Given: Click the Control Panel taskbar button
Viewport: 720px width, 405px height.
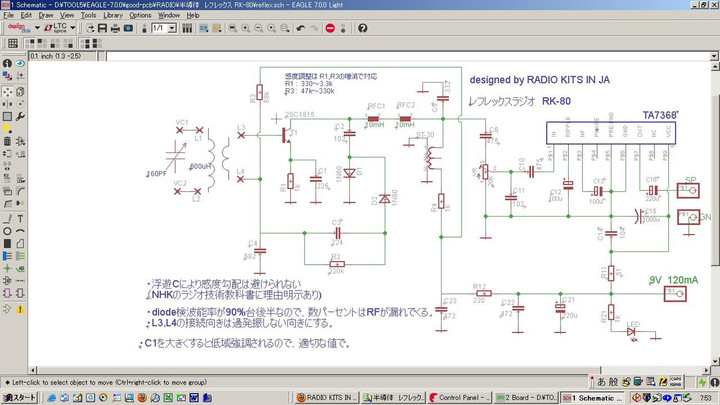Looking at the screenshot, I should [462, 397].
